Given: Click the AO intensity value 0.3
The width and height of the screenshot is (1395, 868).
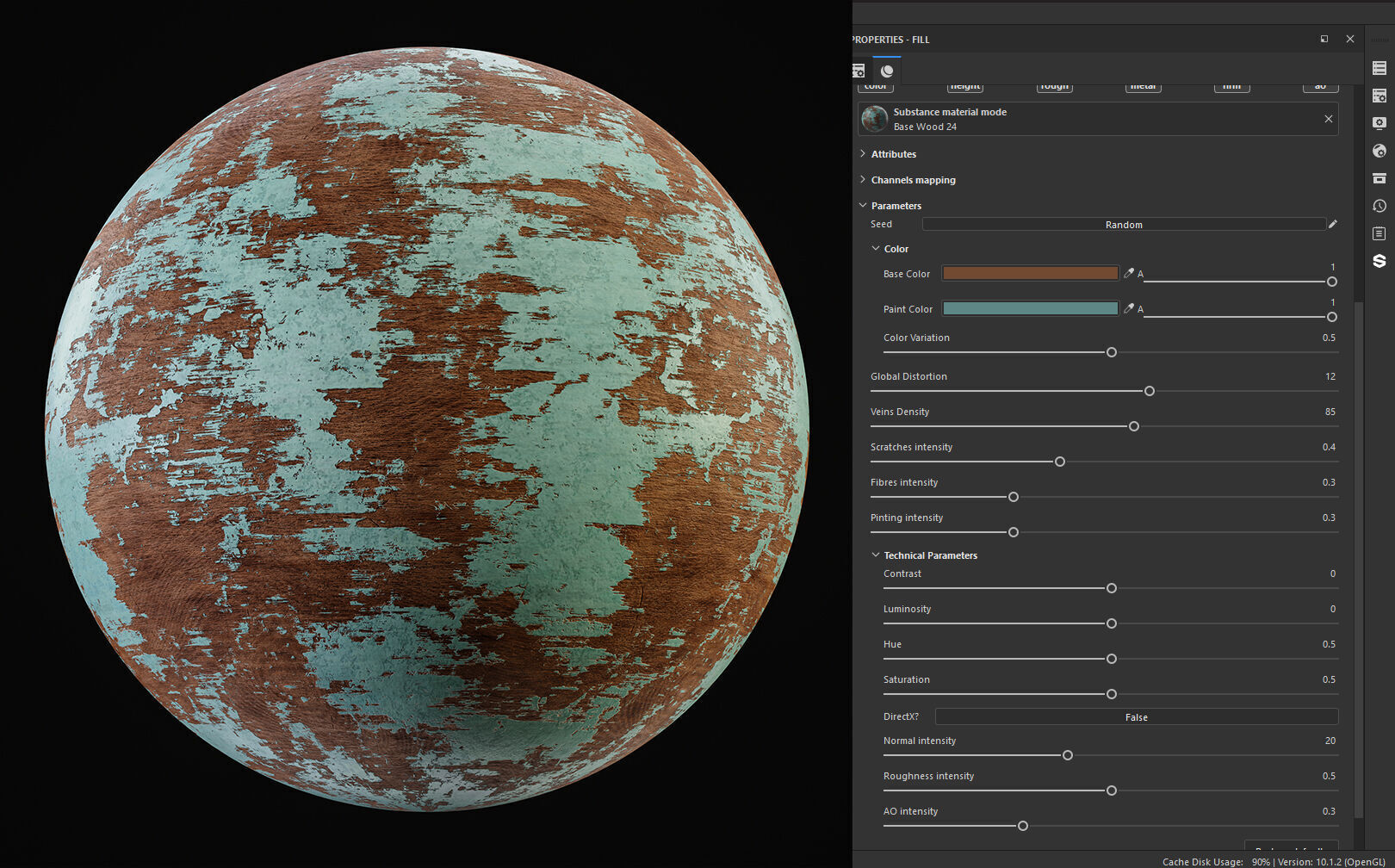Looking at the screenshot, I should tap(1329, 811).
